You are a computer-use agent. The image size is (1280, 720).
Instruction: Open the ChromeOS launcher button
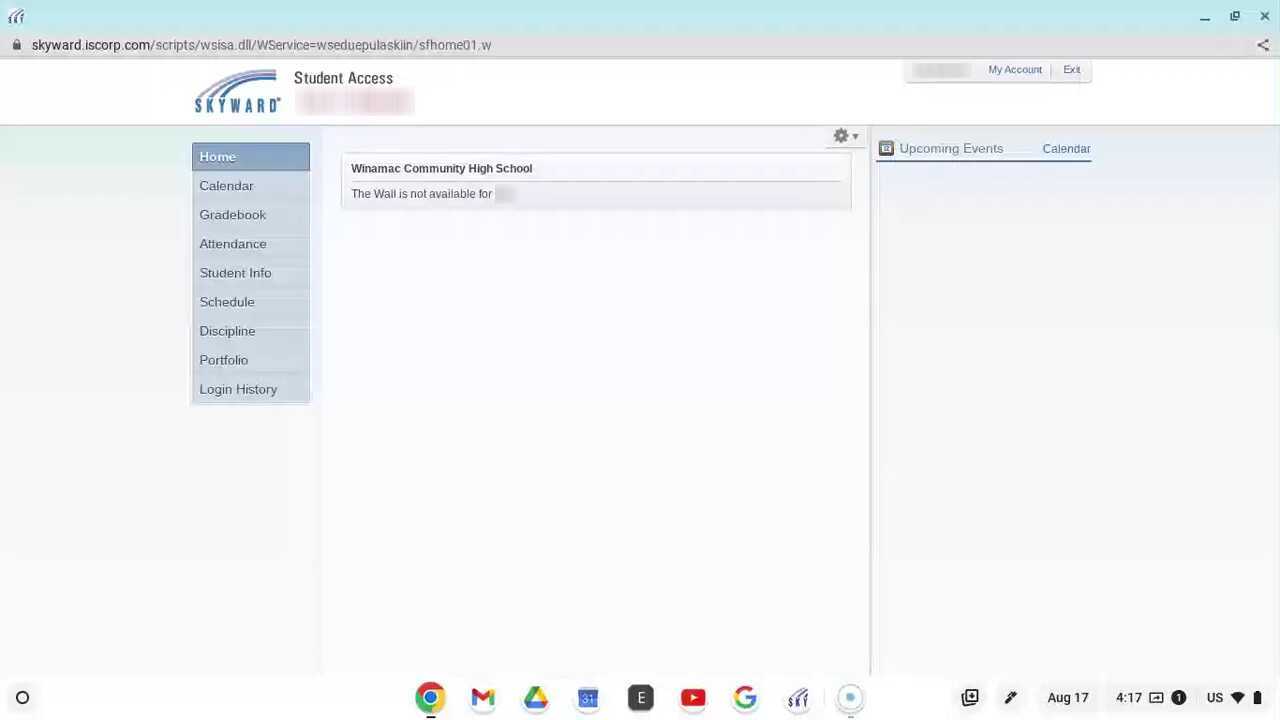[22, 698]
